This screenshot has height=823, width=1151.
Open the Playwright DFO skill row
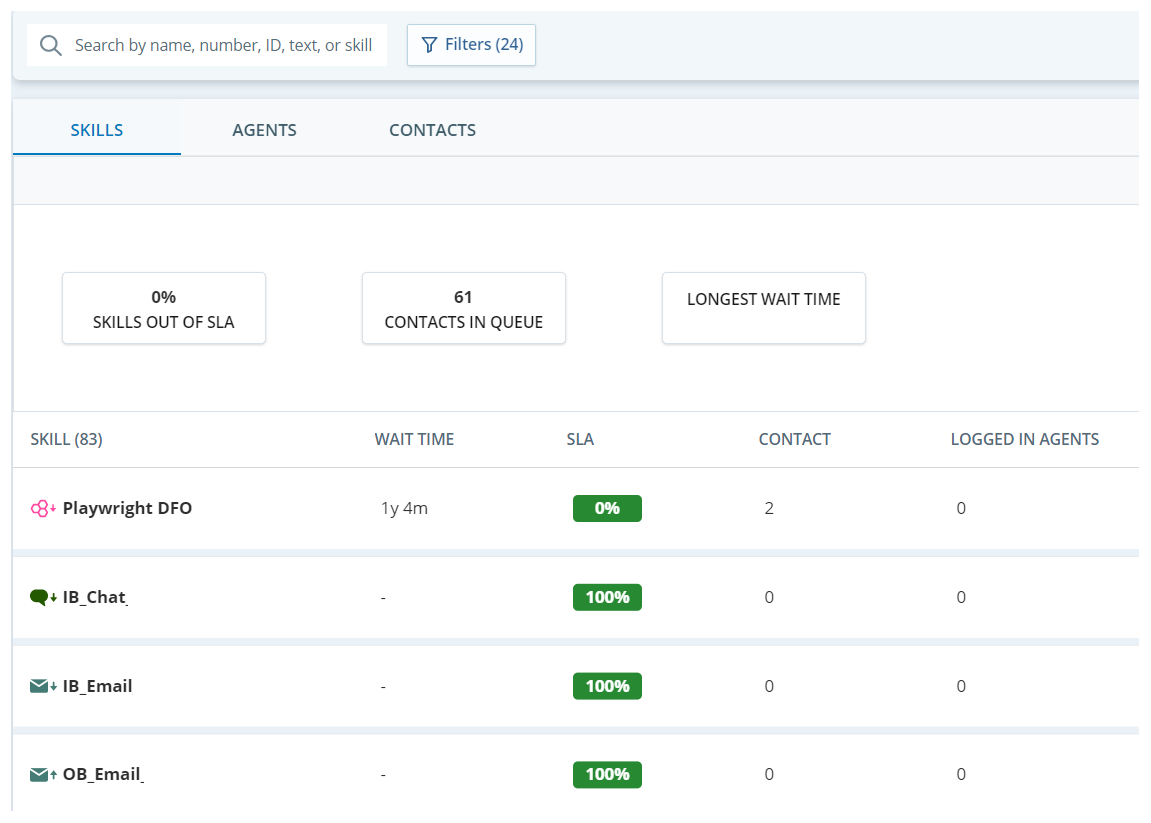pyautogui.click(x=576, y=508)
